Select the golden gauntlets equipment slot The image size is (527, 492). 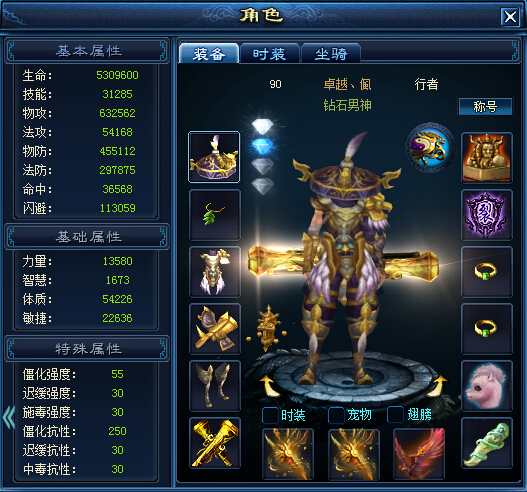point(215,329)
